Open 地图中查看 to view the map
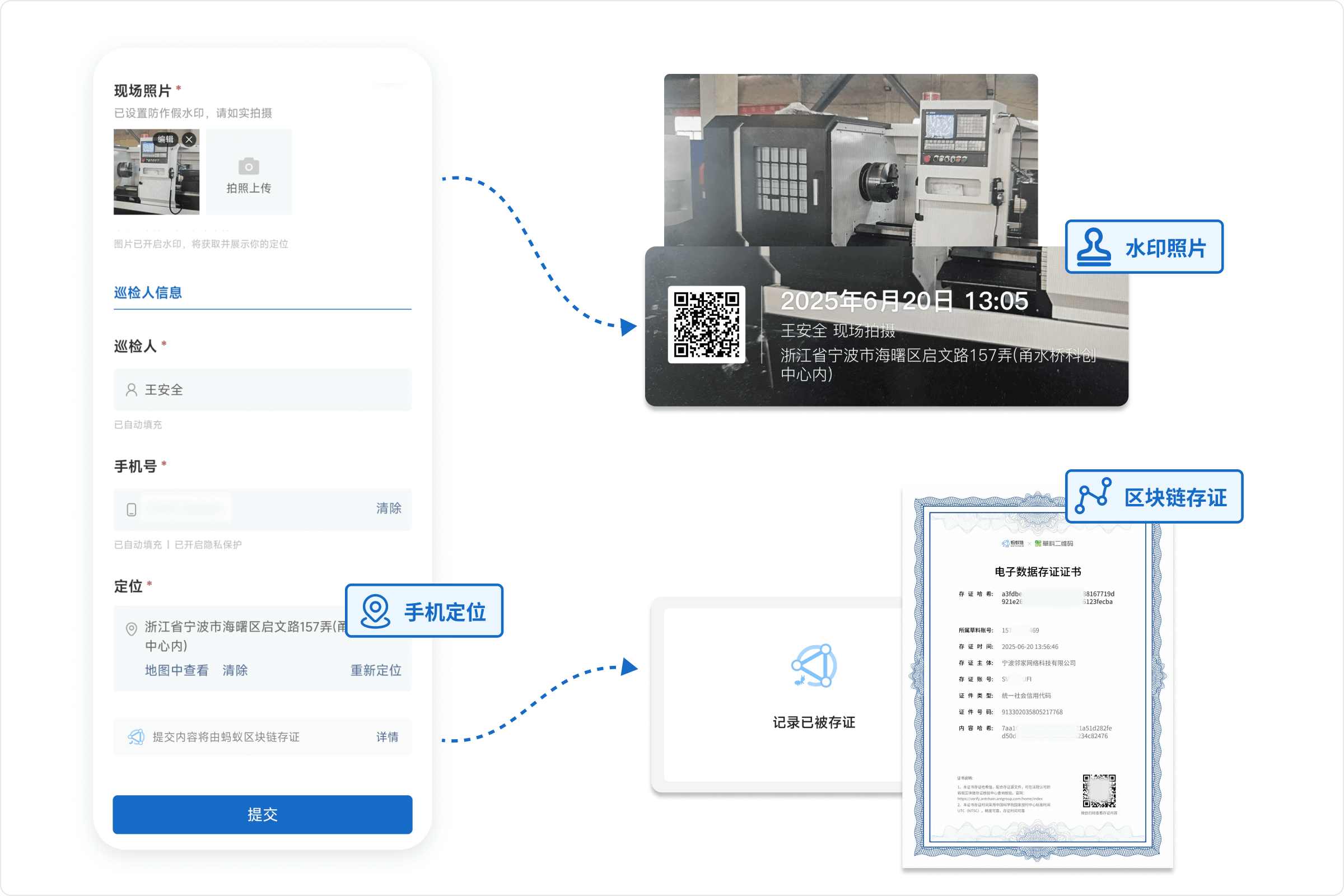Viewport: 1344px width, 896px height. (176, 670)
